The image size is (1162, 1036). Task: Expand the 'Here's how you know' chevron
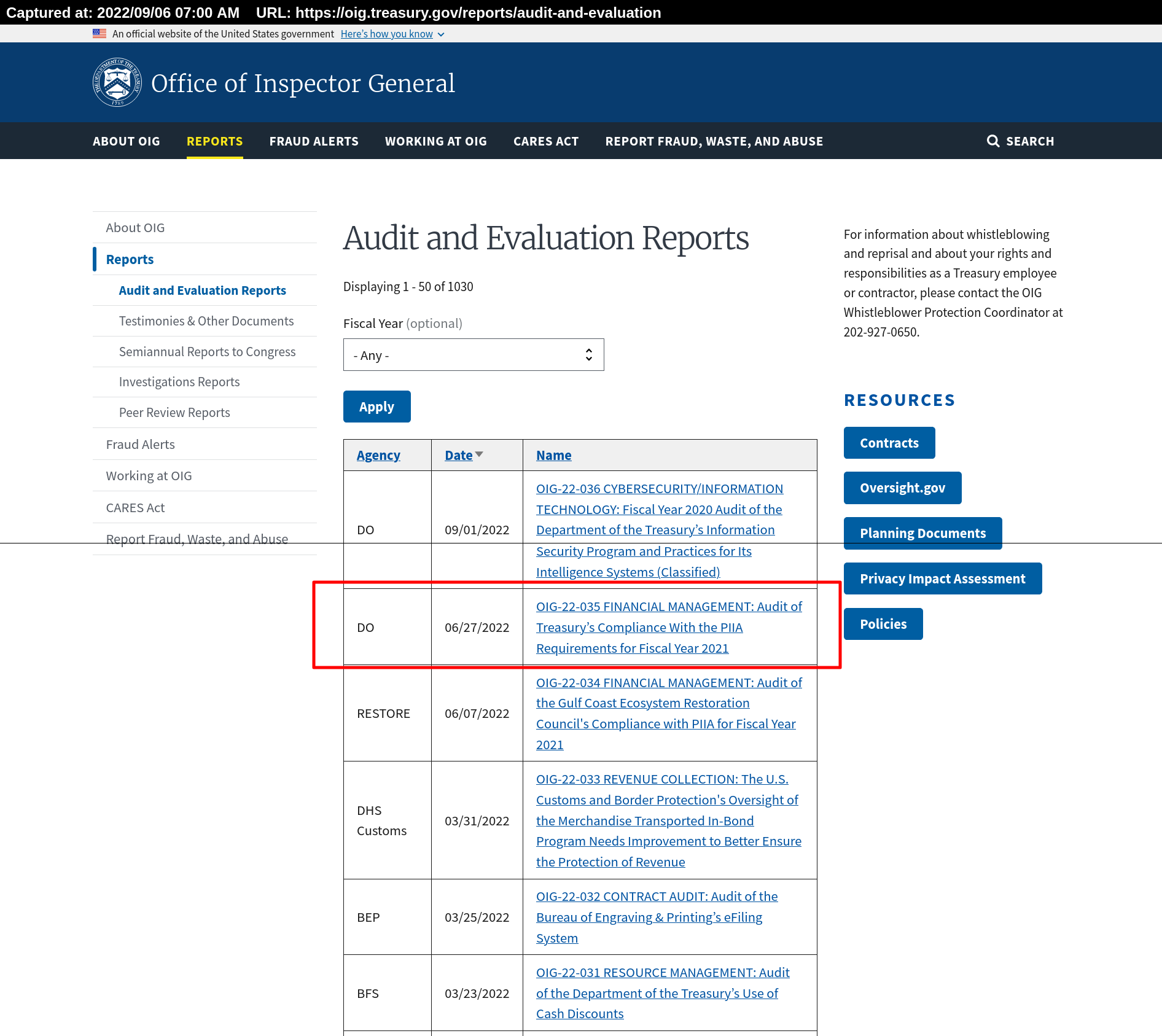click(441, 34)
